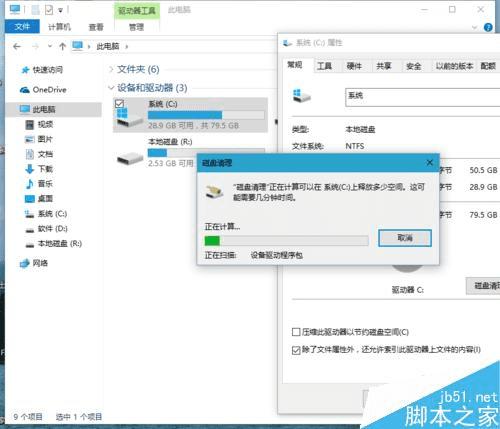This screenshot has width=500, height=429.
Task: Click the 28.9 GB free space value
Action: point(483,187)
